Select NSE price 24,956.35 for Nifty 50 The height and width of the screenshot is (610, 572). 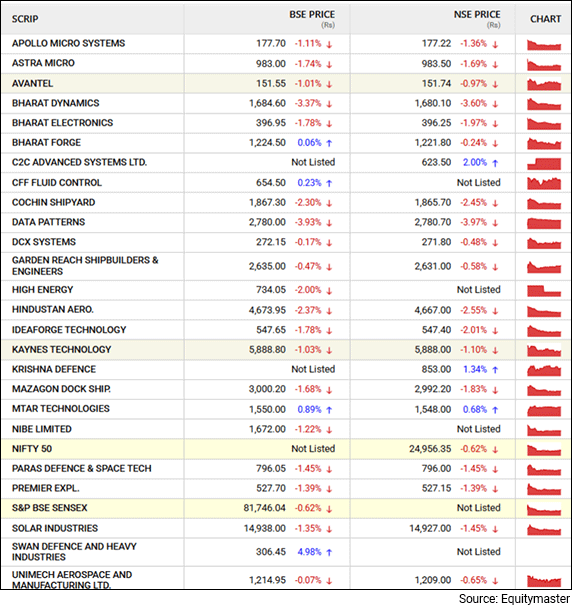[430, 449]
